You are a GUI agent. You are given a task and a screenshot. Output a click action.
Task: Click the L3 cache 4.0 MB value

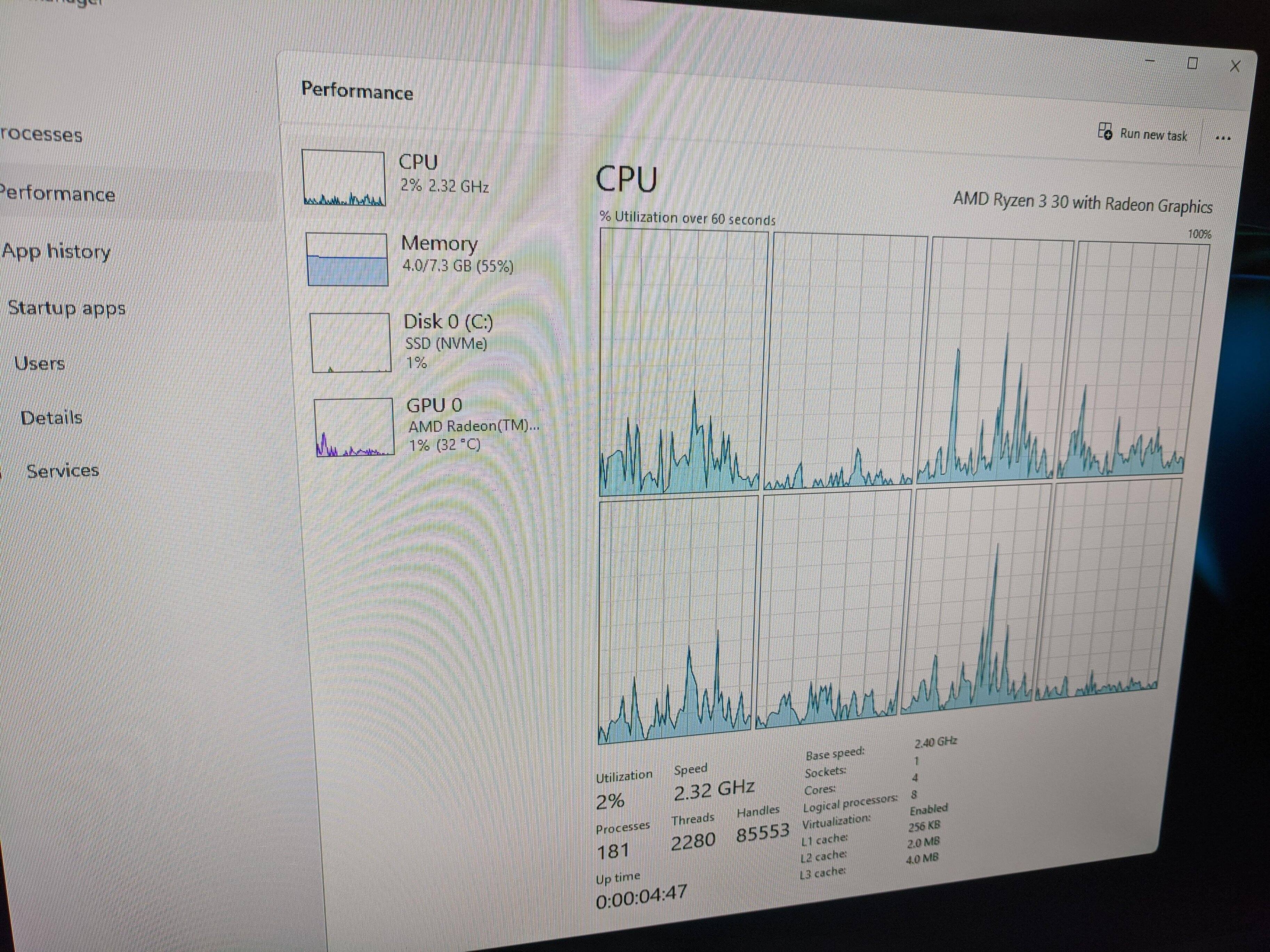[922, 859]
